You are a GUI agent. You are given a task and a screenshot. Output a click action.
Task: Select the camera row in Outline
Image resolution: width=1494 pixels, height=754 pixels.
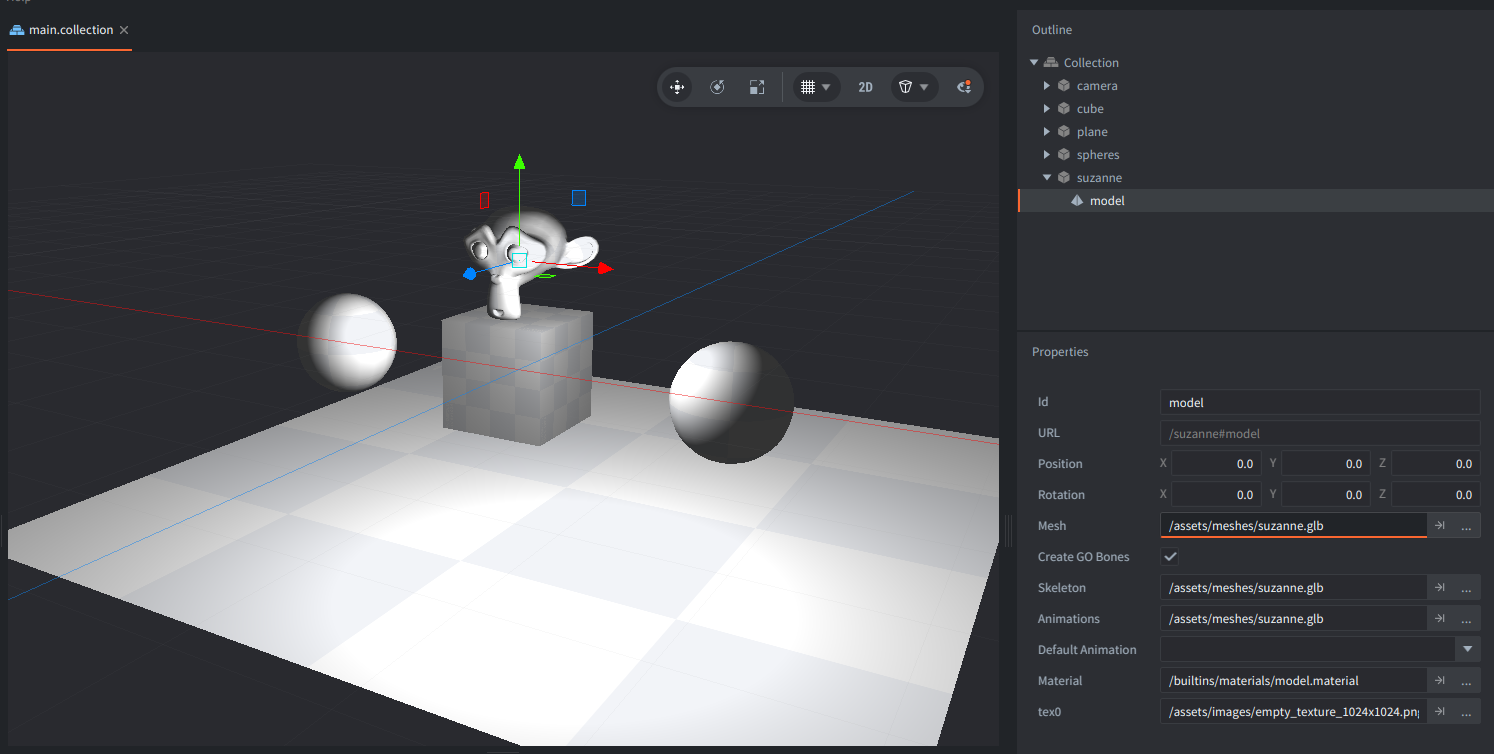(1255, 85)
